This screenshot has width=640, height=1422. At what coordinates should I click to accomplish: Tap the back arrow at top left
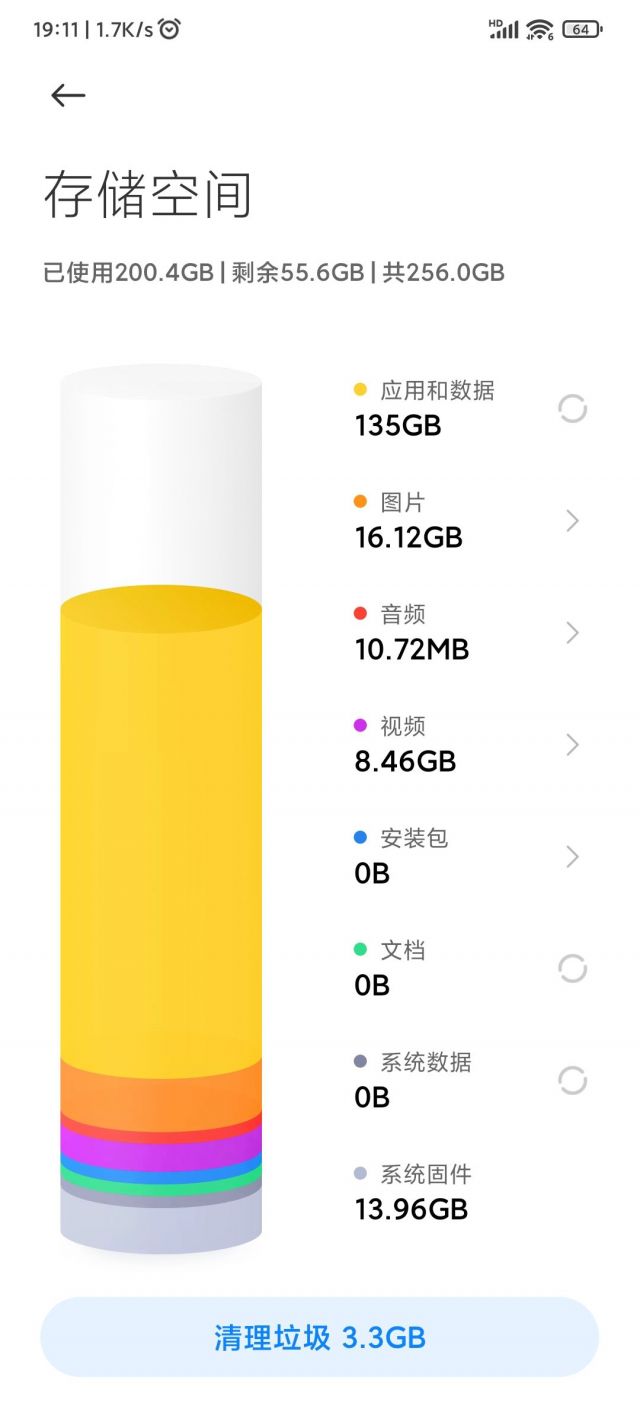[67, 94]
